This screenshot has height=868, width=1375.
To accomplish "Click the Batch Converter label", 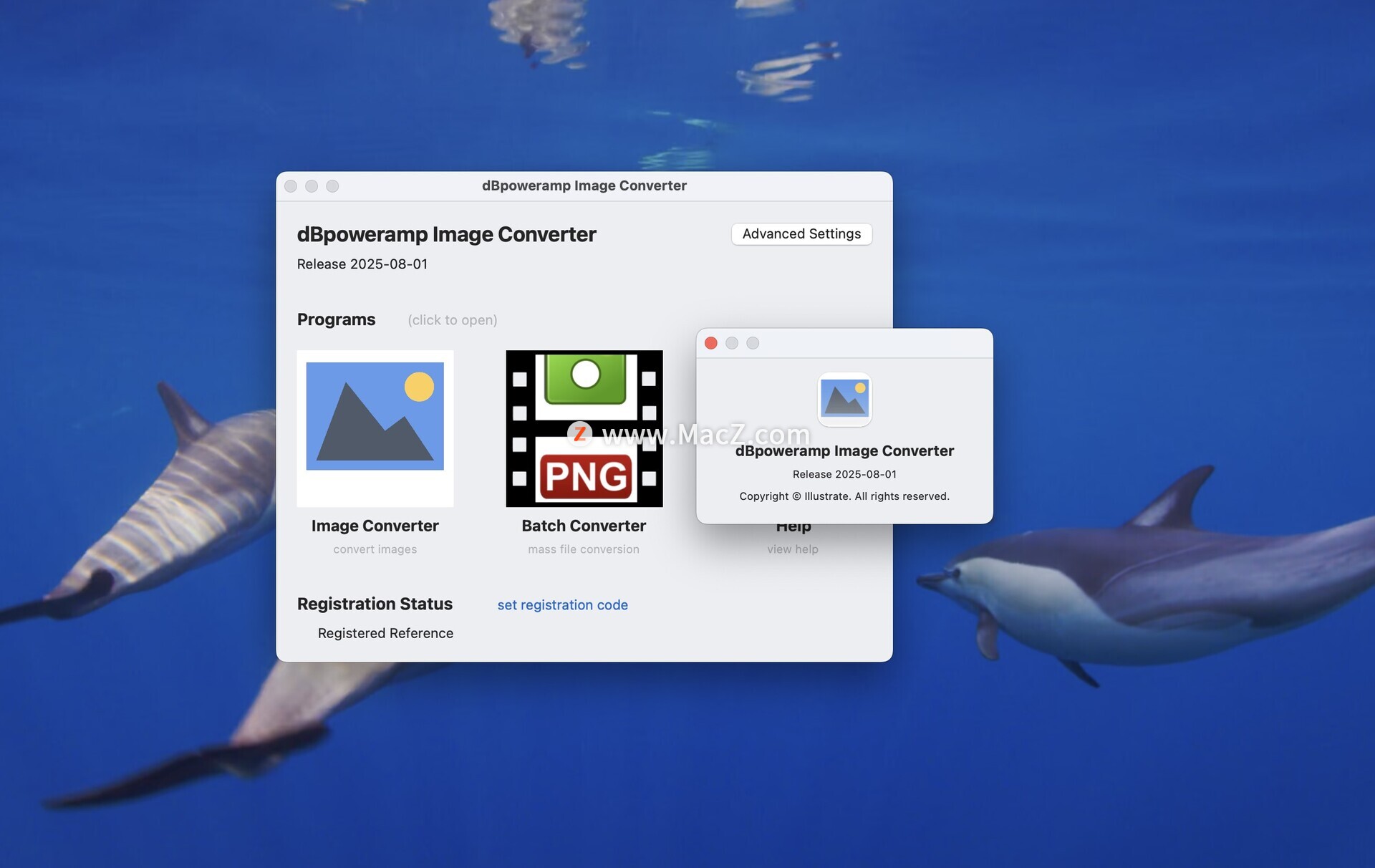I will tap(584, 526).
